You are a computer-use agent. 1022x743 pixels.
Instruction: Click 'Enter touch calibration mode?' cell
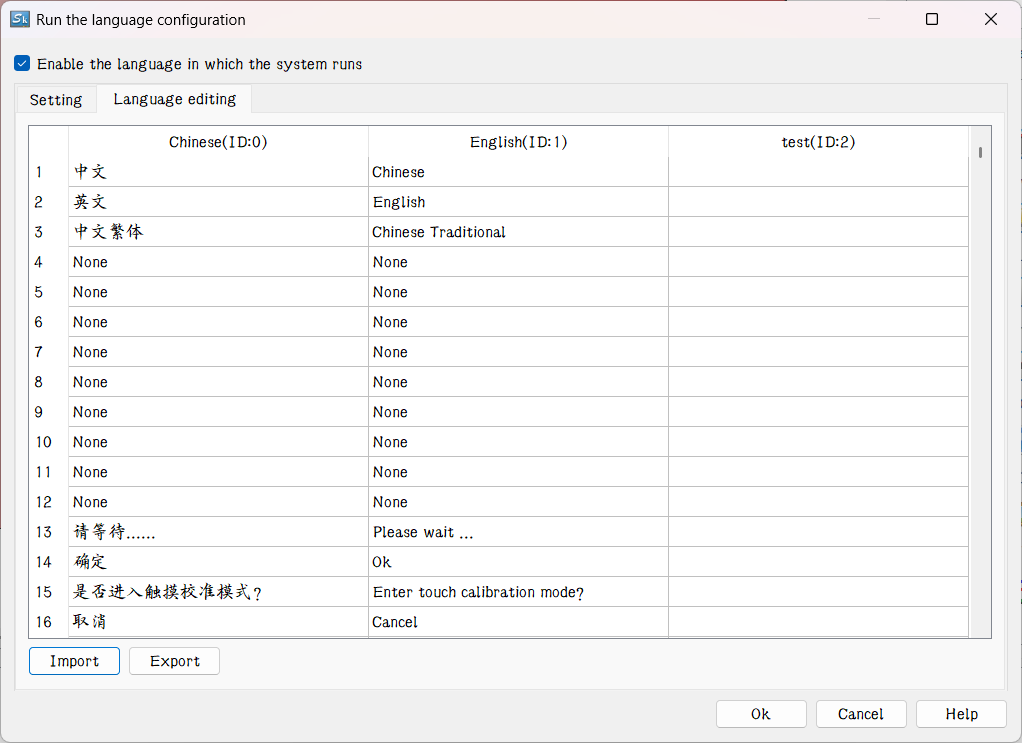[x=518, y=592]
